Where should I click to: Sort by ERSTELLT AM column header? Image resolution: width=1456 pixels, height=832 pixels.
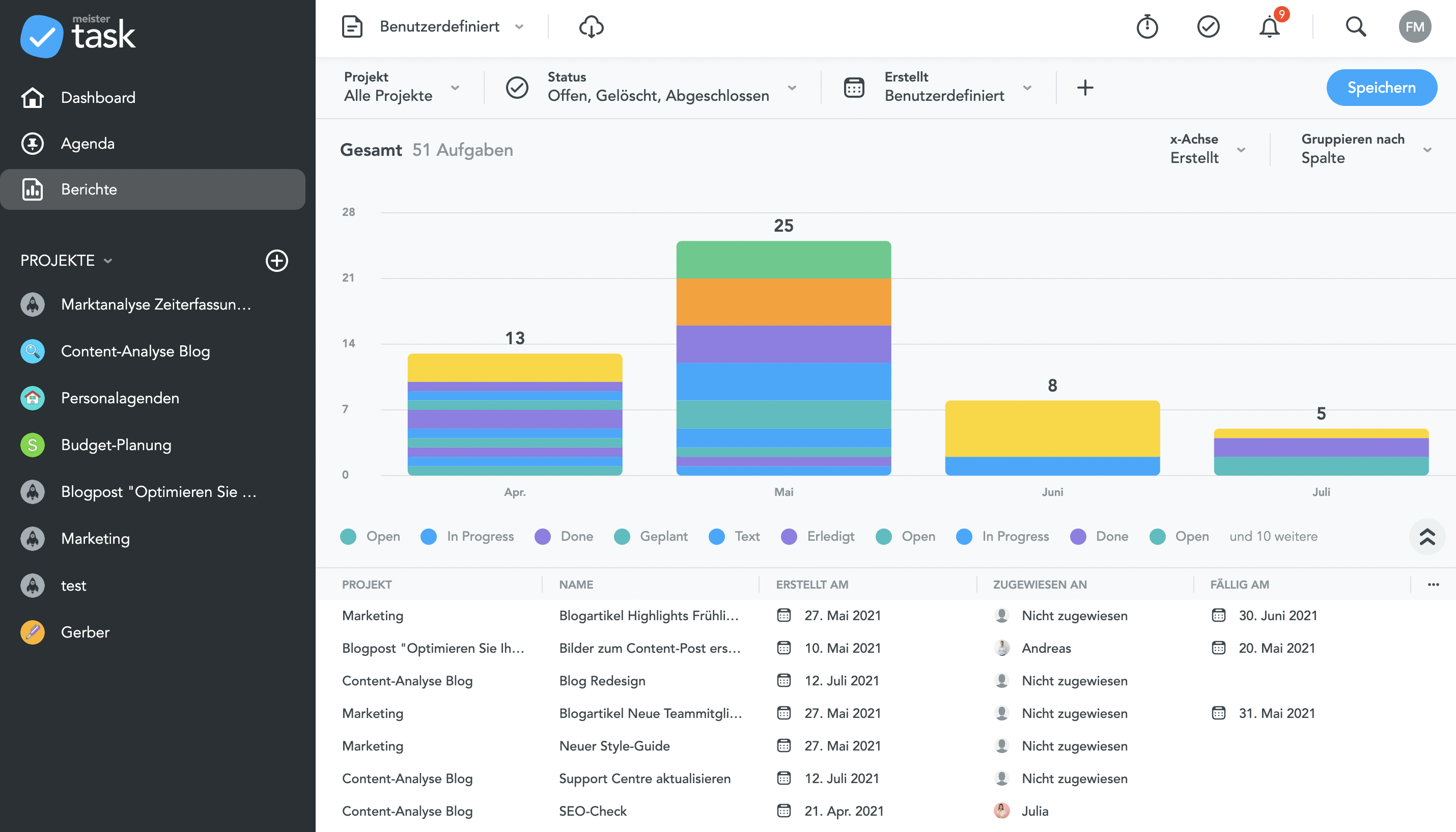811,584
